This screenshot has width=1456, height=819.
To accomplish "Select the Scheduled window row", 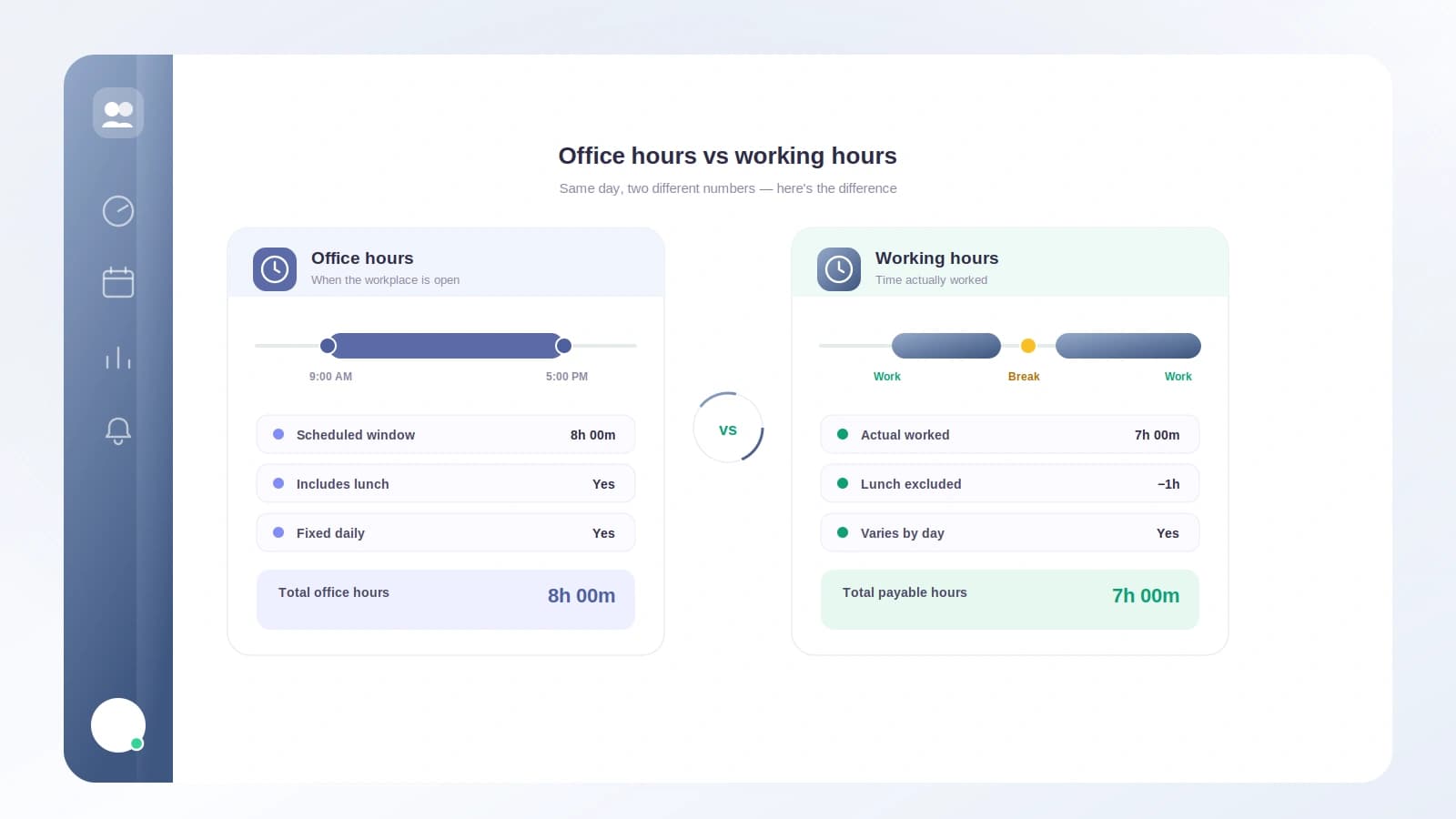I will click(x=446, y=435).
